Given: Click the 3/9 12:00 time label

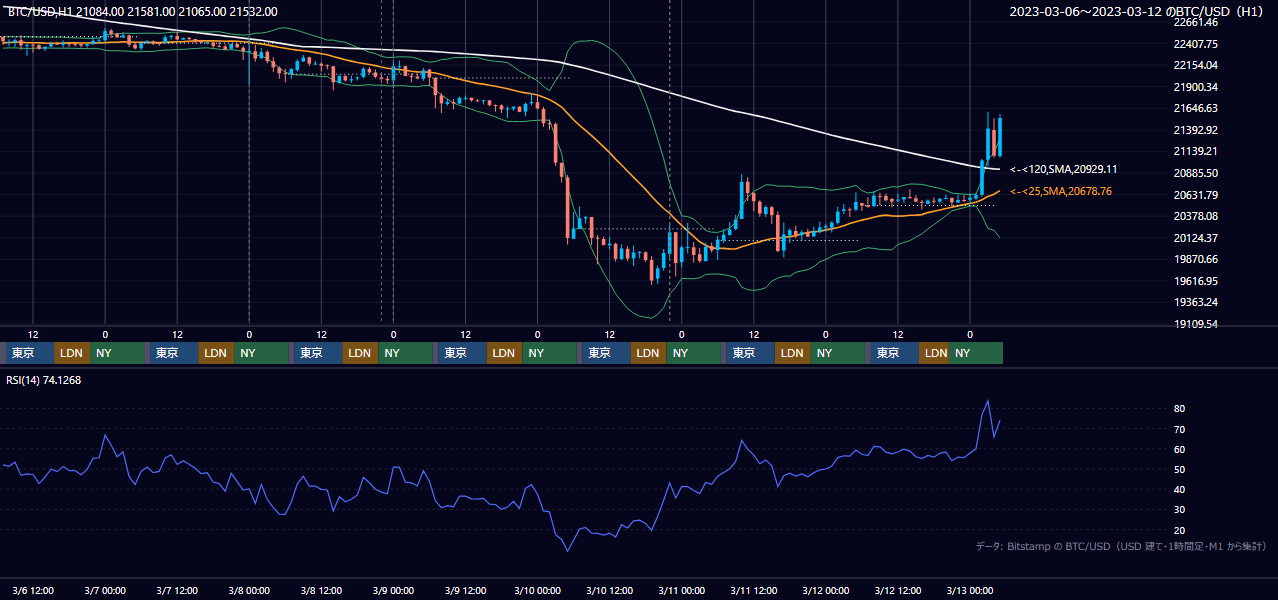Looking at the screenshot, I should (465, 590).
